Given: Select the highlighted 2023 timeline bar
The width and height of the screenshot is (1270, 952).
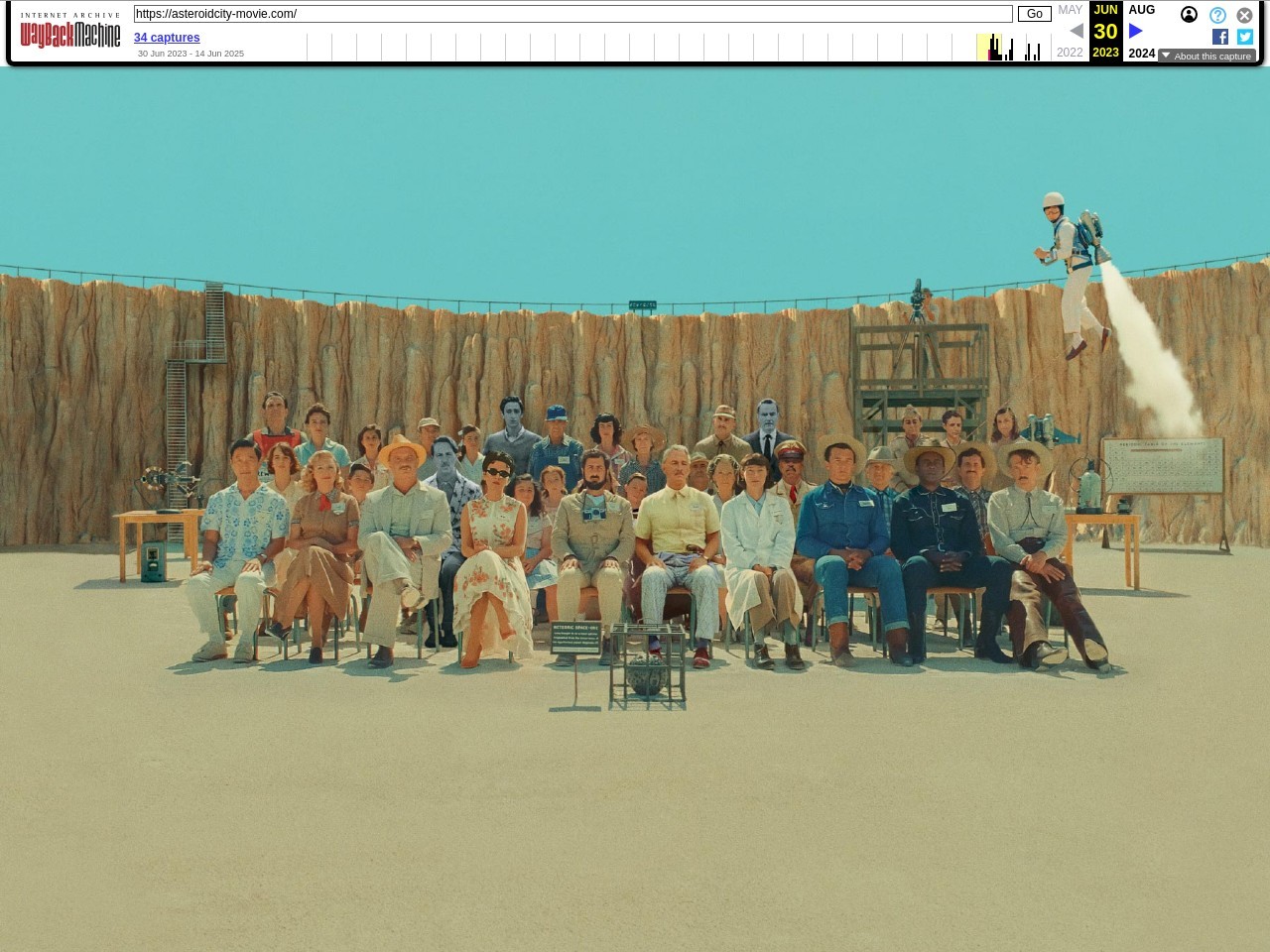Looking at the screenshot, I should pos(989,47).
